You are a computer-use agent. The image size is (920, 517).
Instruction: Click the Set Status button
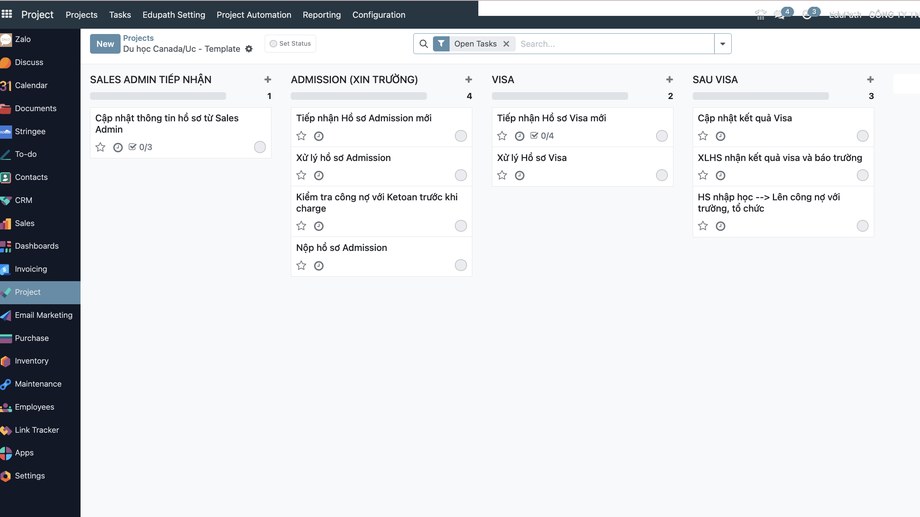[x=290, y=43]
